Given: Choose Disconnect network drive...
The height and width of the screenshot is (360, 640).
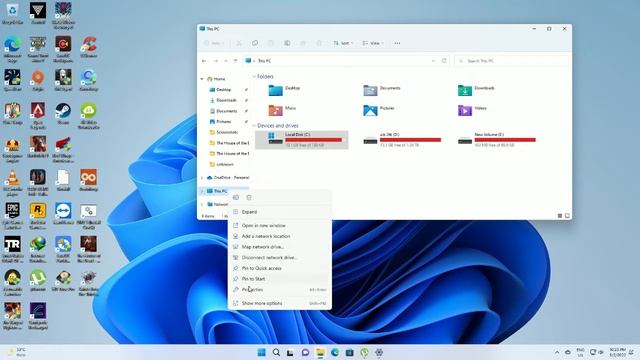Looking at the screenshot, I should point(280,258).
